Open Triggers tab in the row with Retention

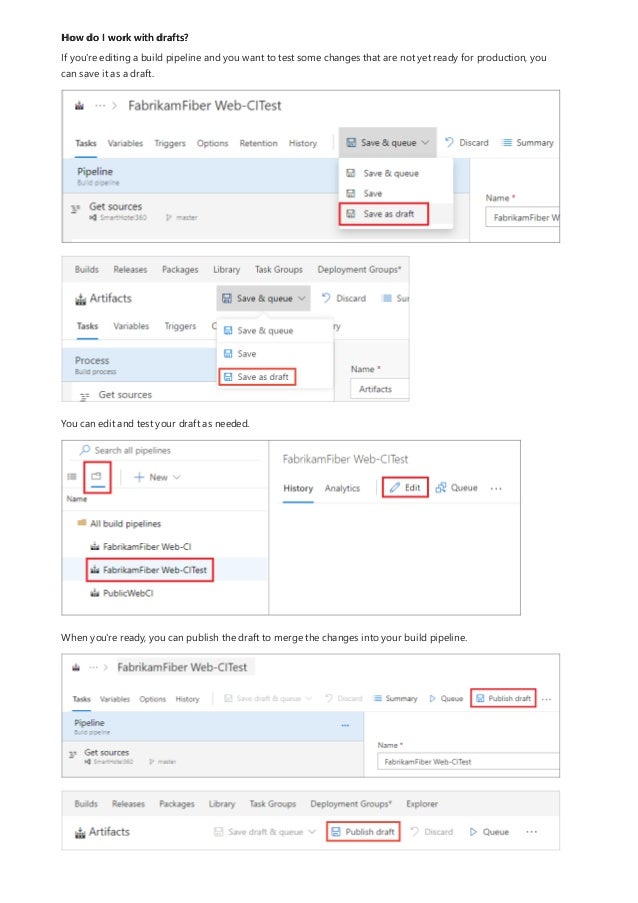pyautogui.click(x=170, y=143)
